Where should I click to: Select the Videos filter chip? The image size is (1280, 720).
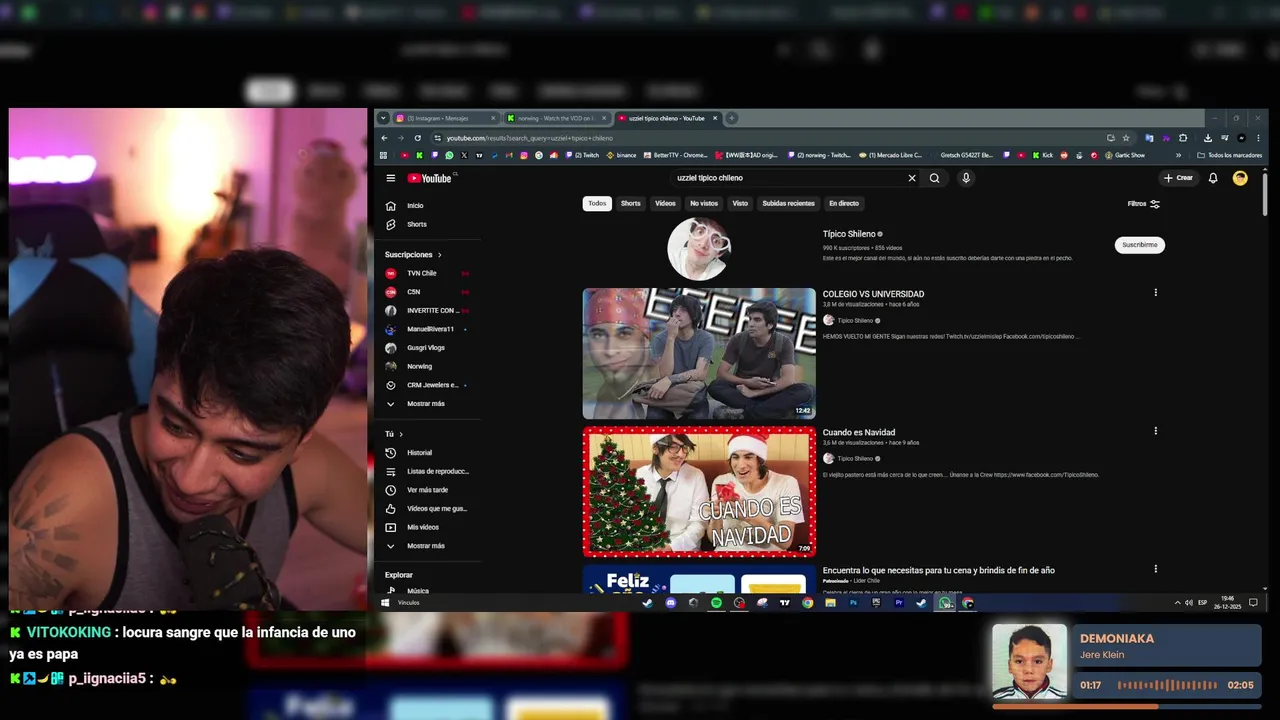coord(665,204)
